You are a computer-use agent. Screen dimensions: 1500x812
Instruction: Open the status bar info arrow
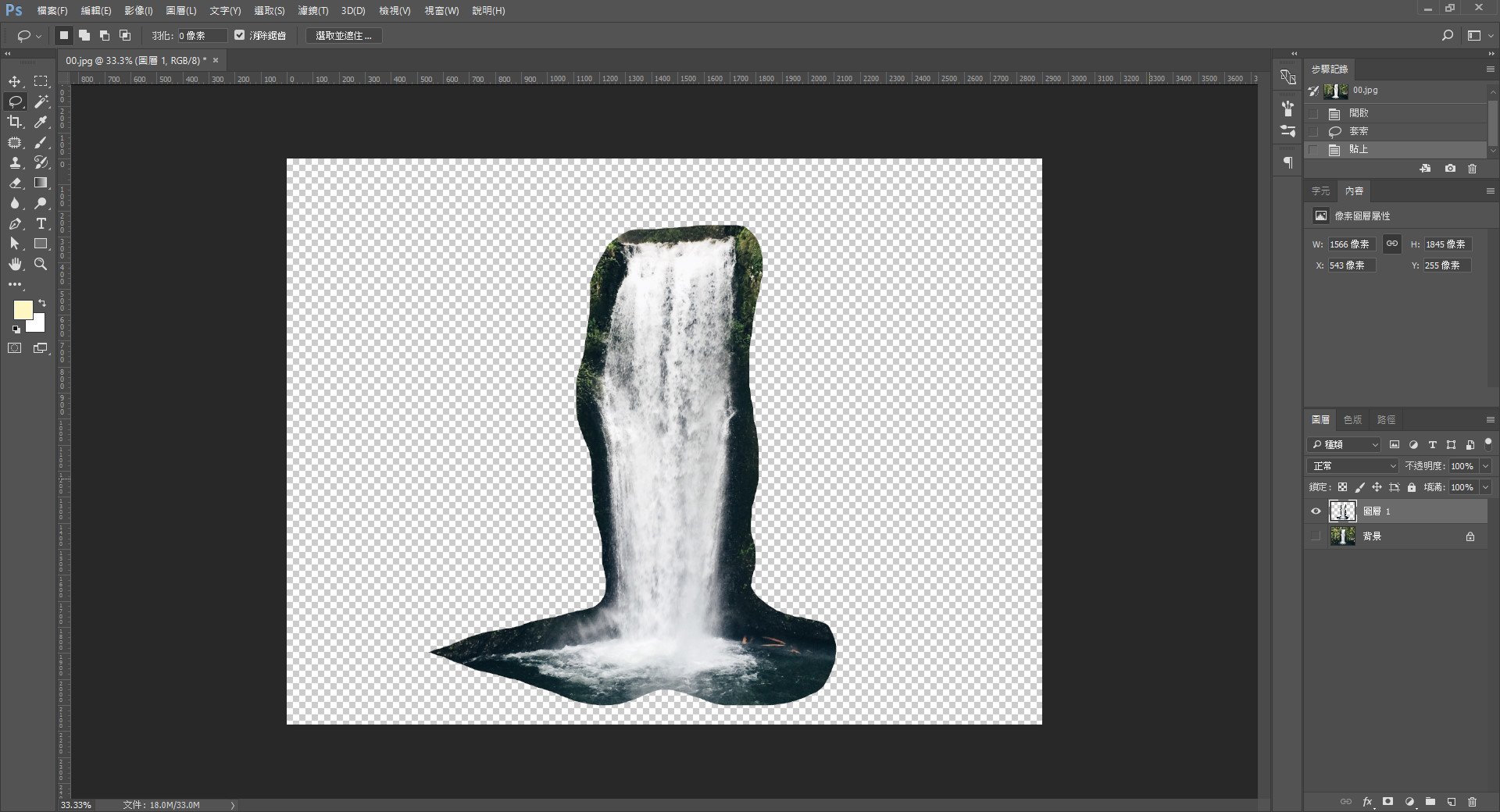232,805
